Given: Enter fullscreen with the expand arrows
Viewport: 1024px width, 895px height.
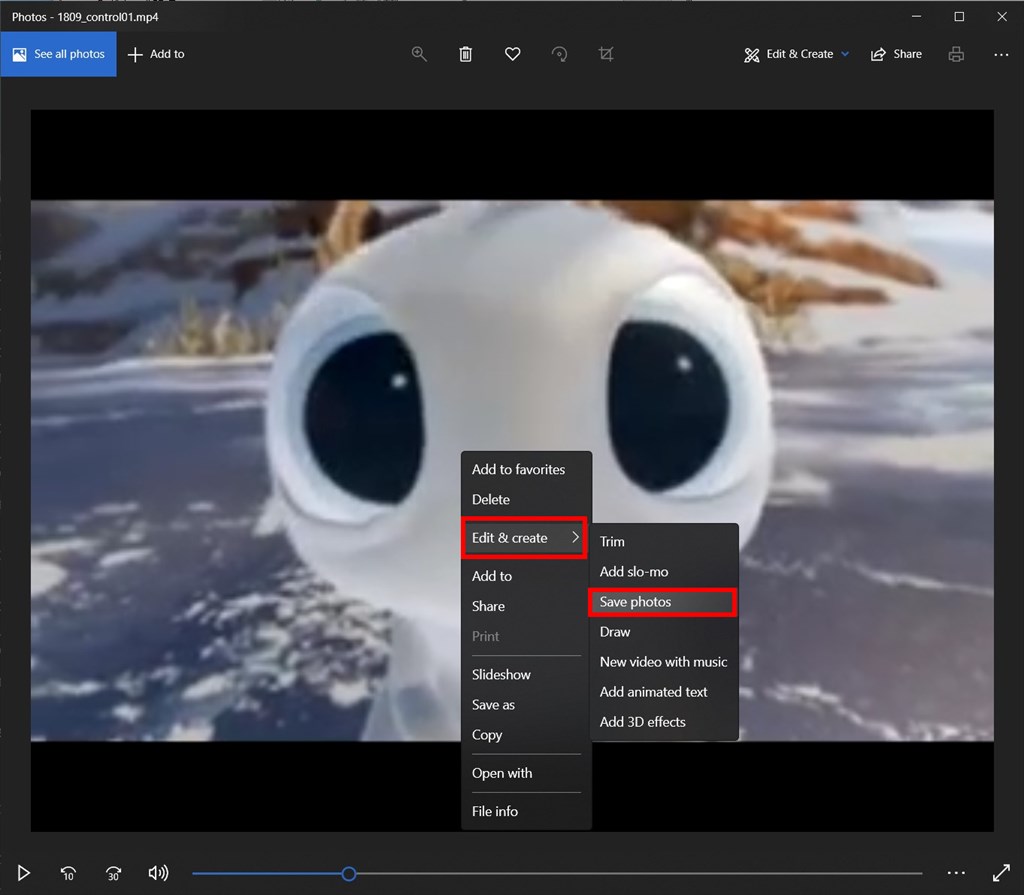Looking at the screenshot, I should (1000, 873).
